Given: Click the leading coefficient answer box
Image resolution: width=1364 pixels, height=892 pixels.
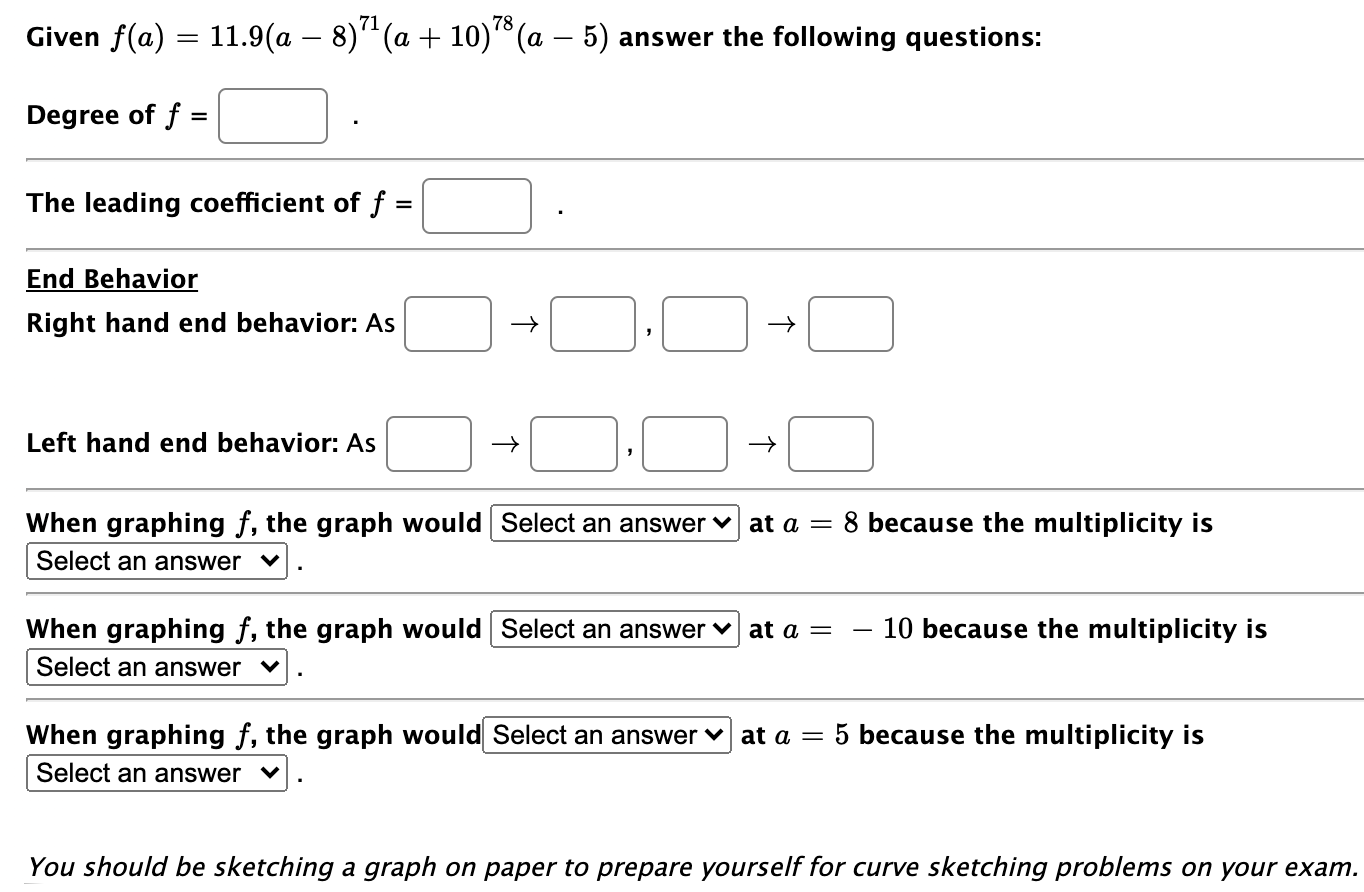Looking at the screenshot, I should coord(477,206).
